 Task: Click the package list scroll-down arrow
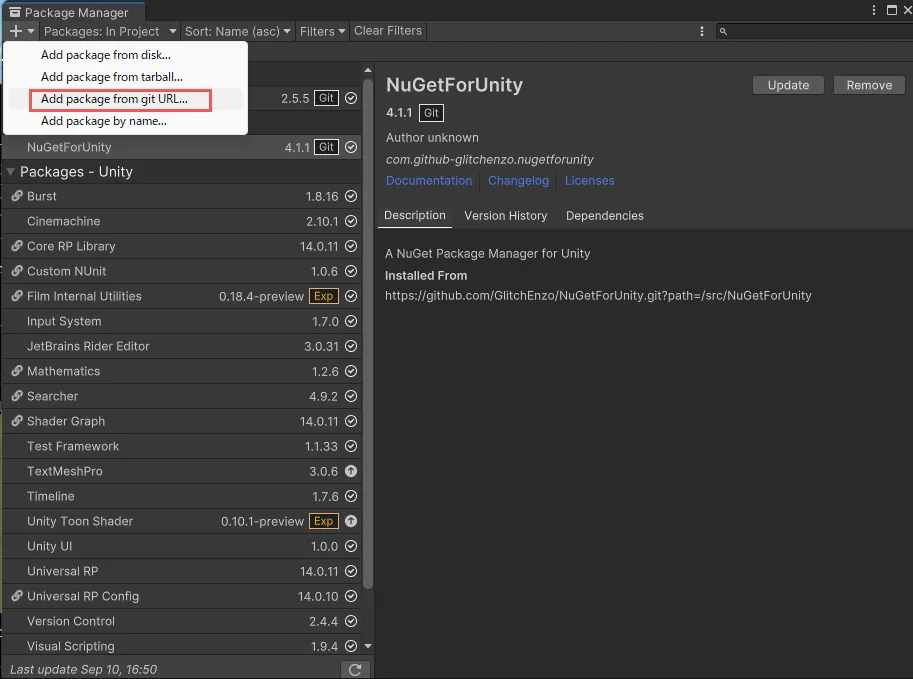367,646
